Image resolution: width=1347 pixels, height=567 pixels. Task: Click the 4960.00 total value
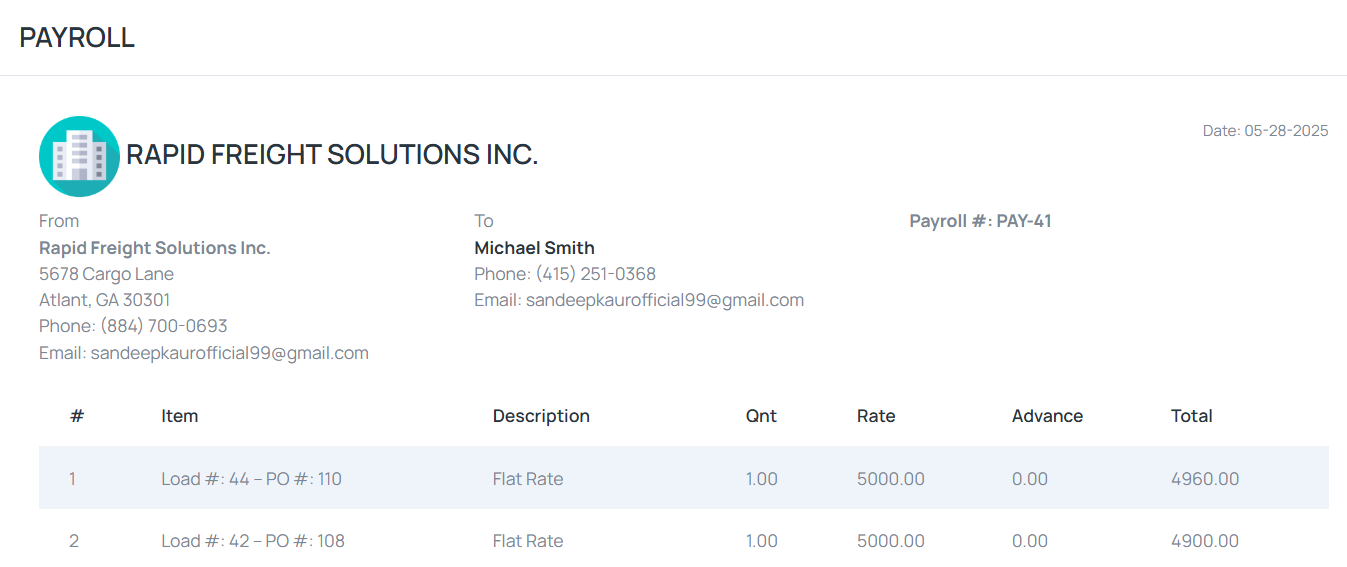(x=1205, y=479)
